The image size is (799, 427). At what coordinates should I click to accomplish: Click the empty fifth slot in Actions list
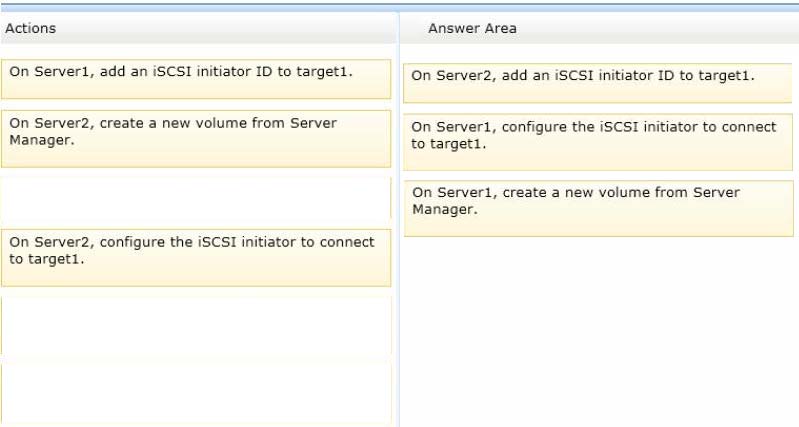196,325
